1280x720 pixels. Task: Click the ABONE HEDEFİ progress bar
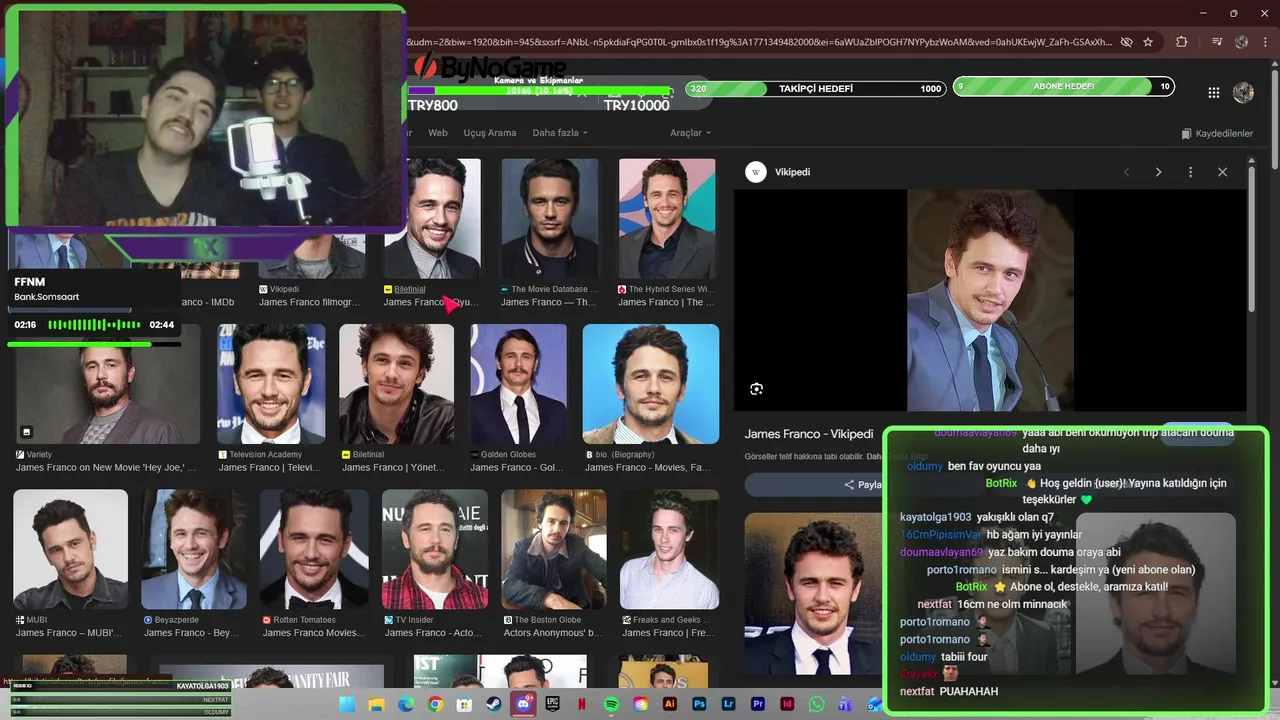pos(1063,87)
